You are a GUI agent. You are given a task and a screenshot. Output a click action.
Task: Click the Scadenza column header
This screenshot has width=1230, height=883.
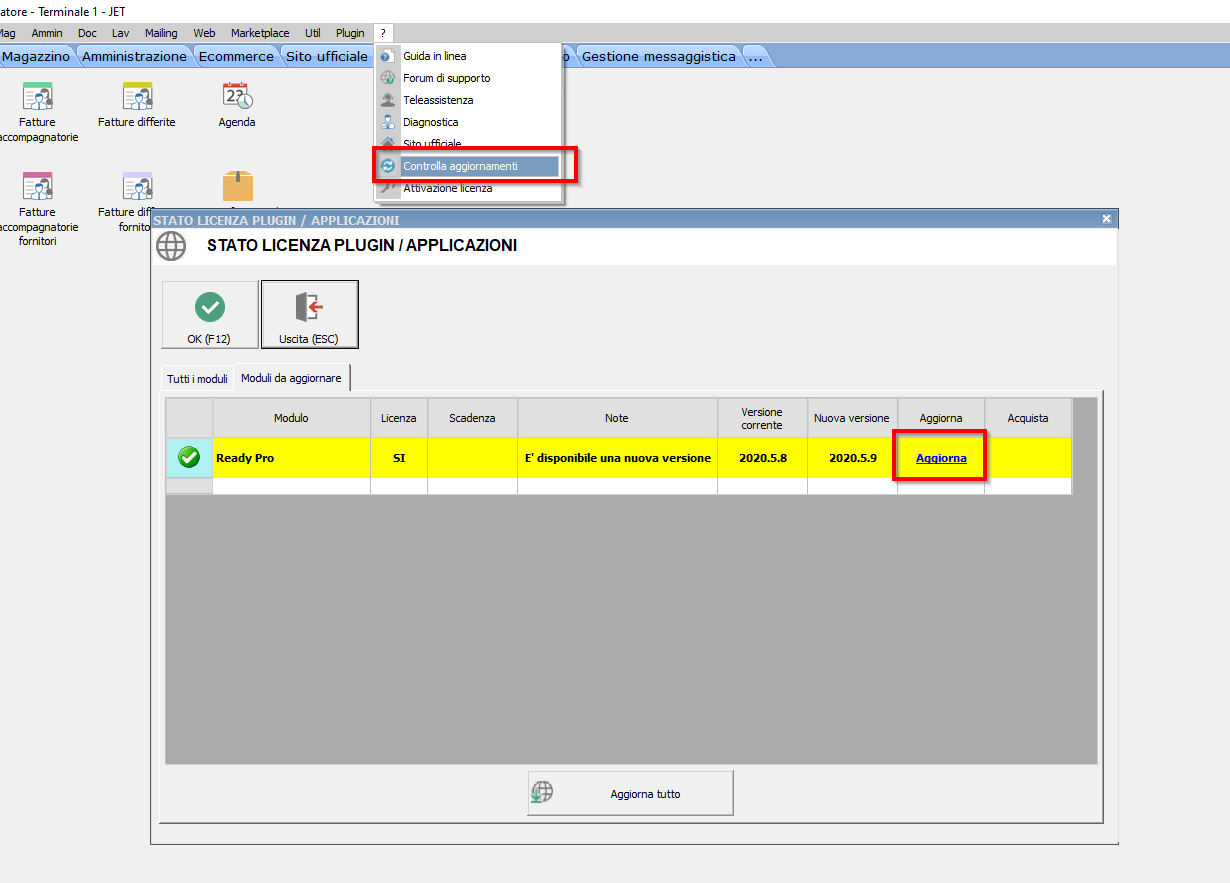pos(472,418)
